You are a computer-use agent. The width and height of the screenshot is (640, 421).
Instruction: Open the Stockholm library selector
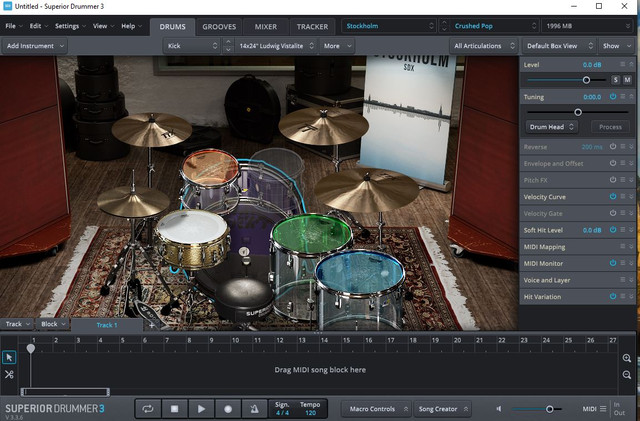389,26
